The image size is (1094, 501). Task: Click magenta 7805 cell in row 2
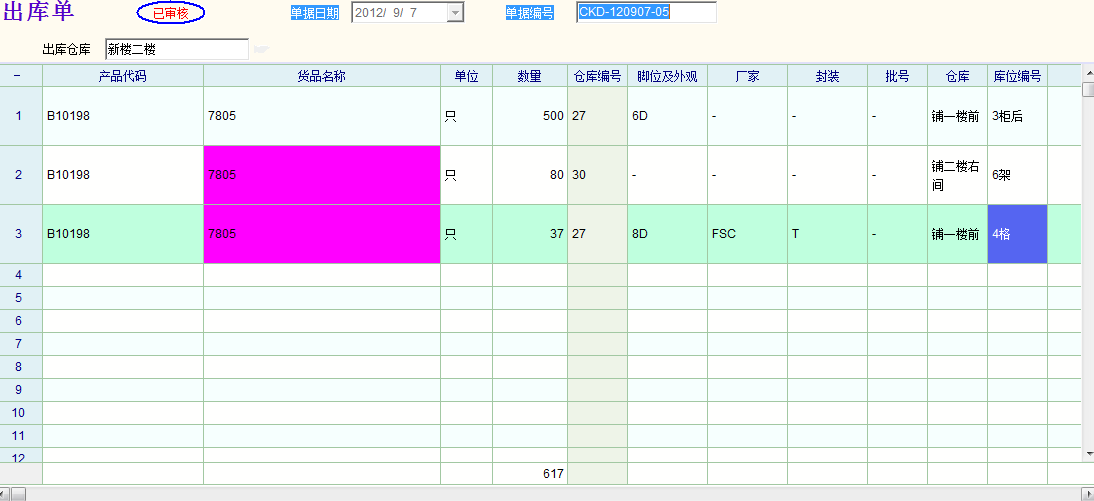[x=321, y=175]
